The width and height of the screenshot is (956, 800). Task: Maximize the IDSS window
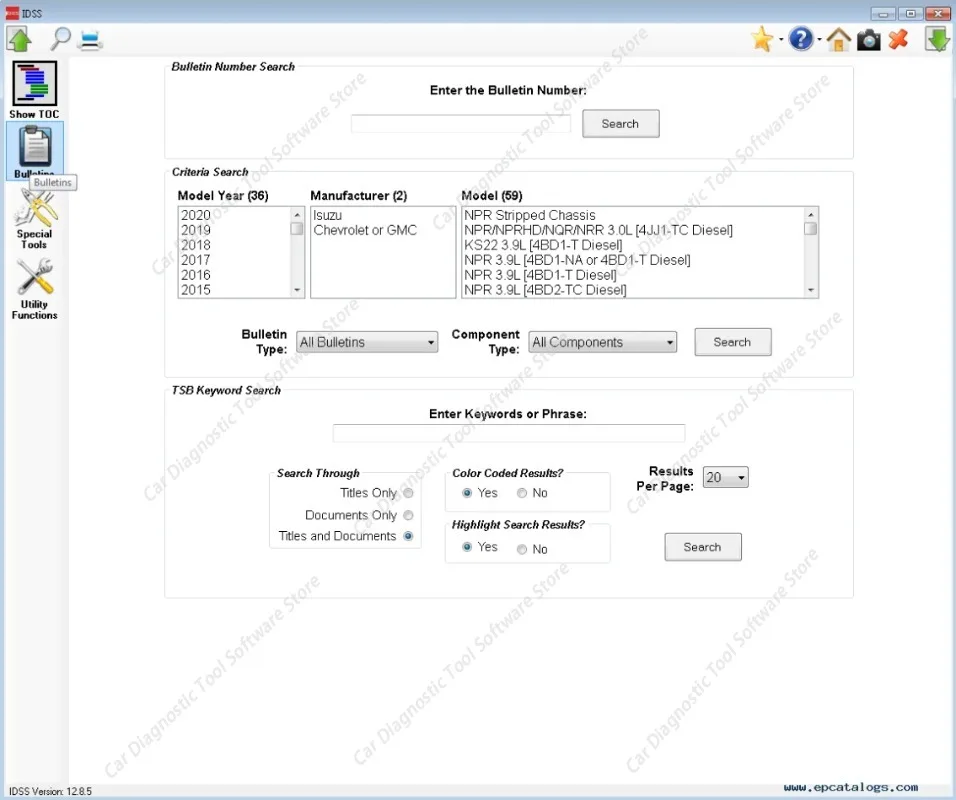tap(911, 13)
